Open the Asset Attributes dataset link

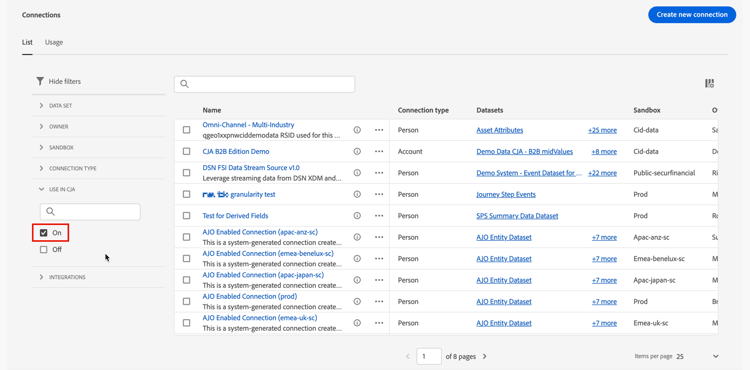click(x=499, y=130)
